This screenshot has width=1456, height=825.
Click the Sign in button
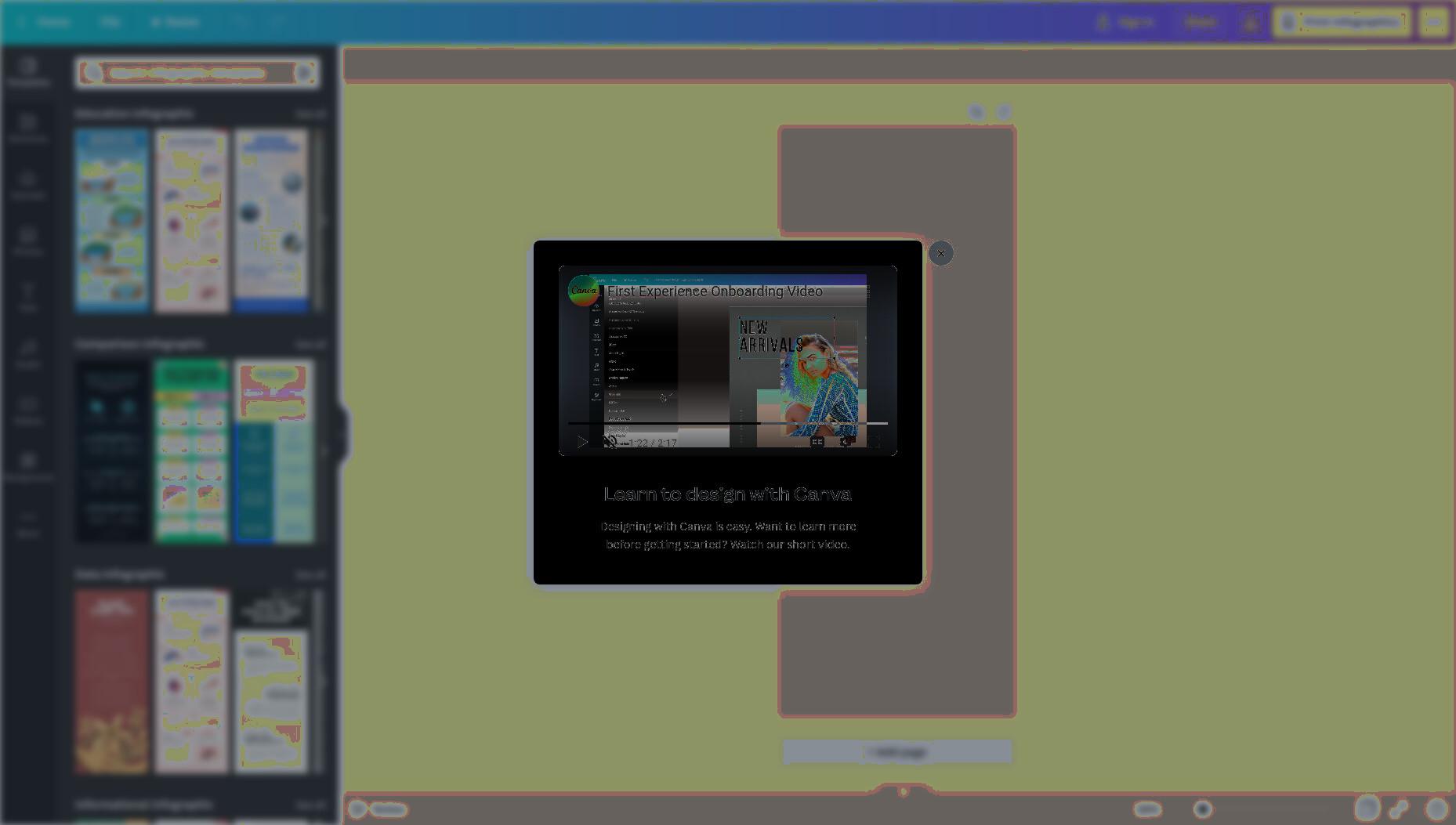coord(1126,22)
